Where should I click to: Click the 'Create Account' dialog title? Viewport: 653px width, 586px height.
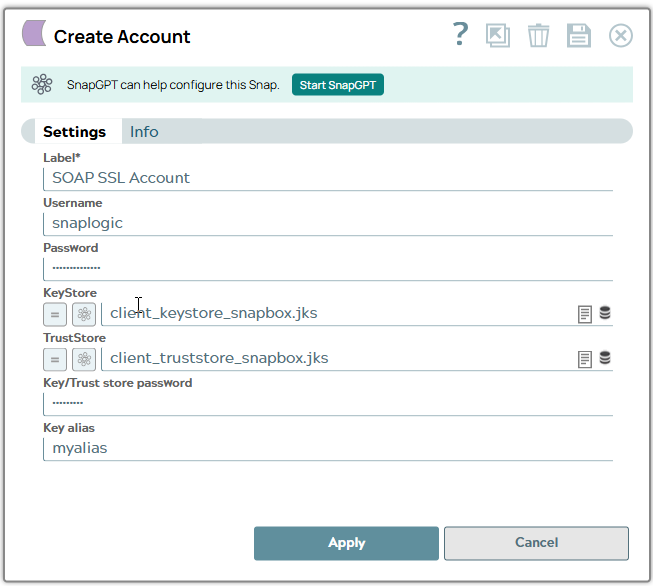pos(122,37)
